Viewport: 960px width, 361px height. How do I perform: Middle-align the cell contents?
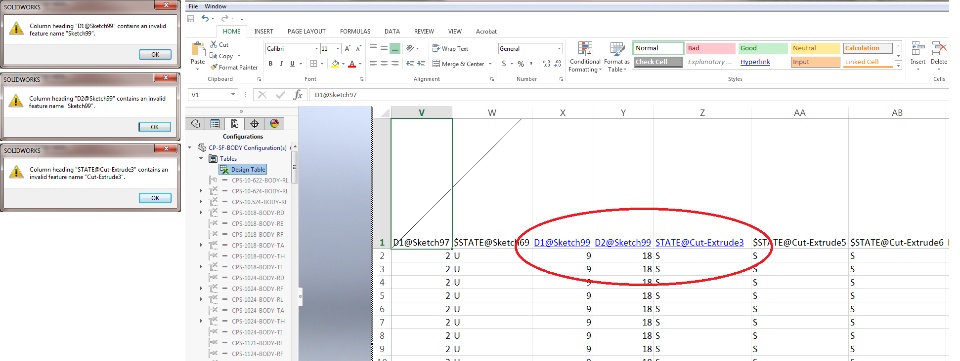pos(384,48)
